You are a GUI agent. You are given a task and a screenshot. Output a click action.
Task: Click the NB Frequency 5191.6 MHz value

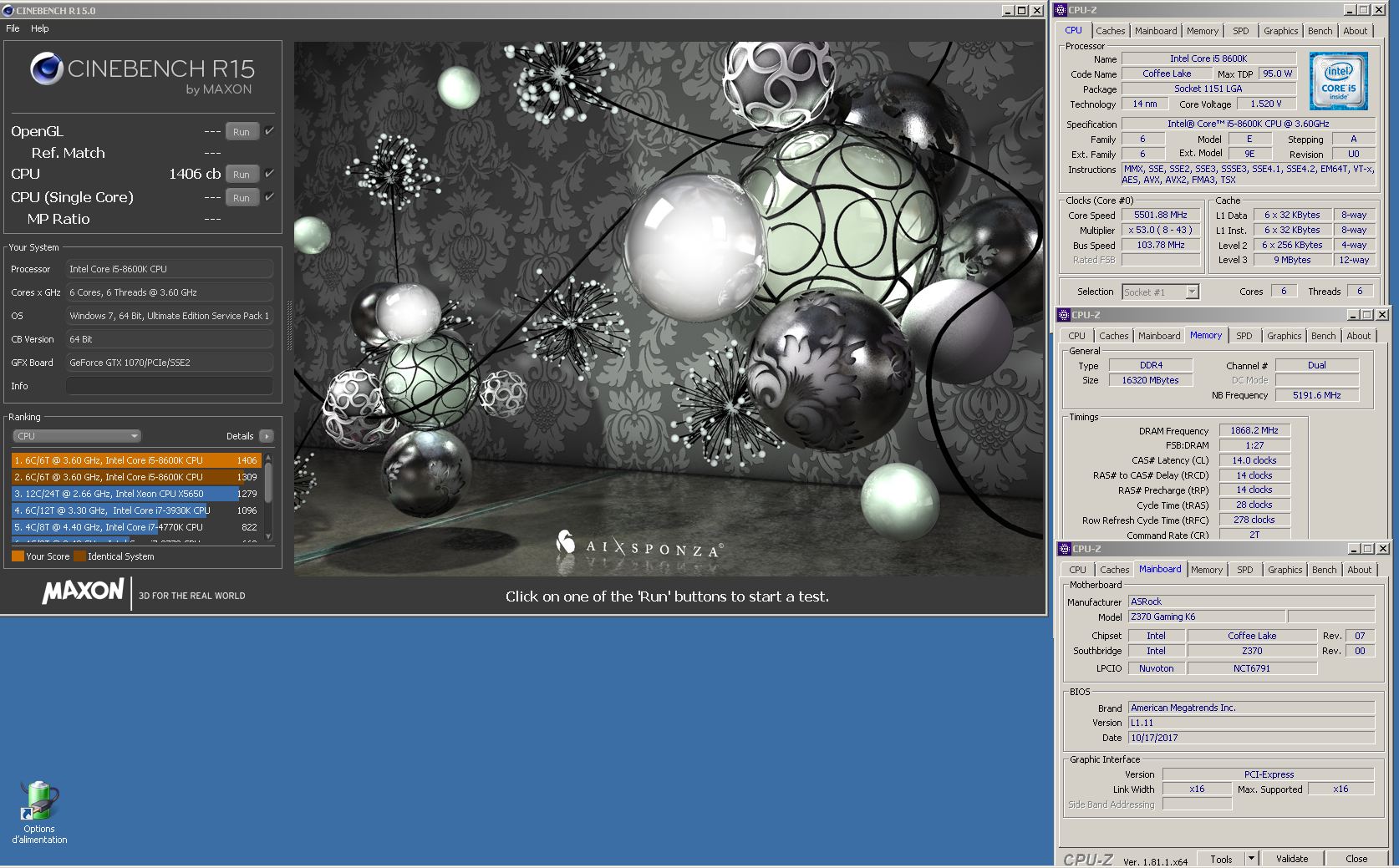(x=1316, y=395)
